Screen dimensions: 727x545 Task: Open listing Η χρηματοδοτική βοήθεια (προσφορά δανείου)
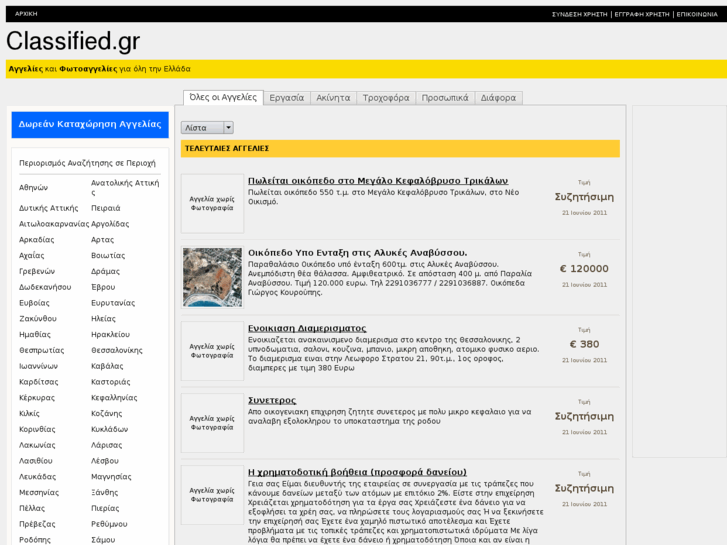click(x=357, y=472)
